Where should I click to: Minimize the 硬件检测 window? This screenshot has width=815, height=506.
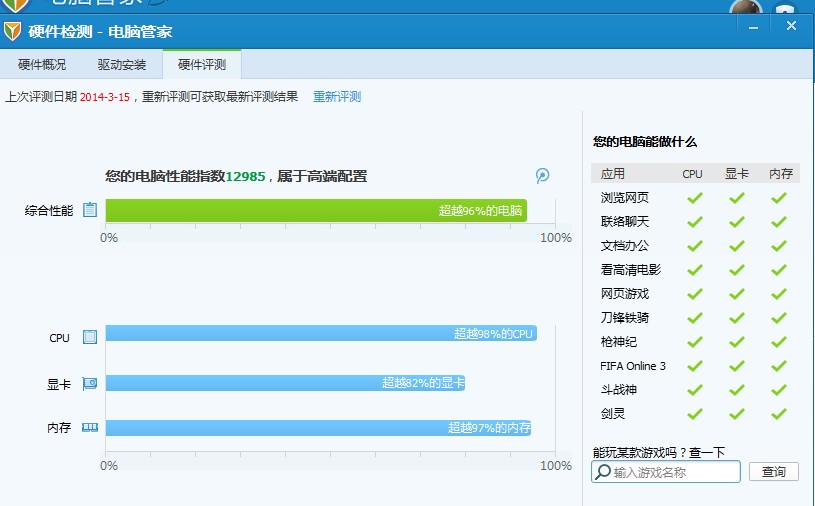click(758, 27)
